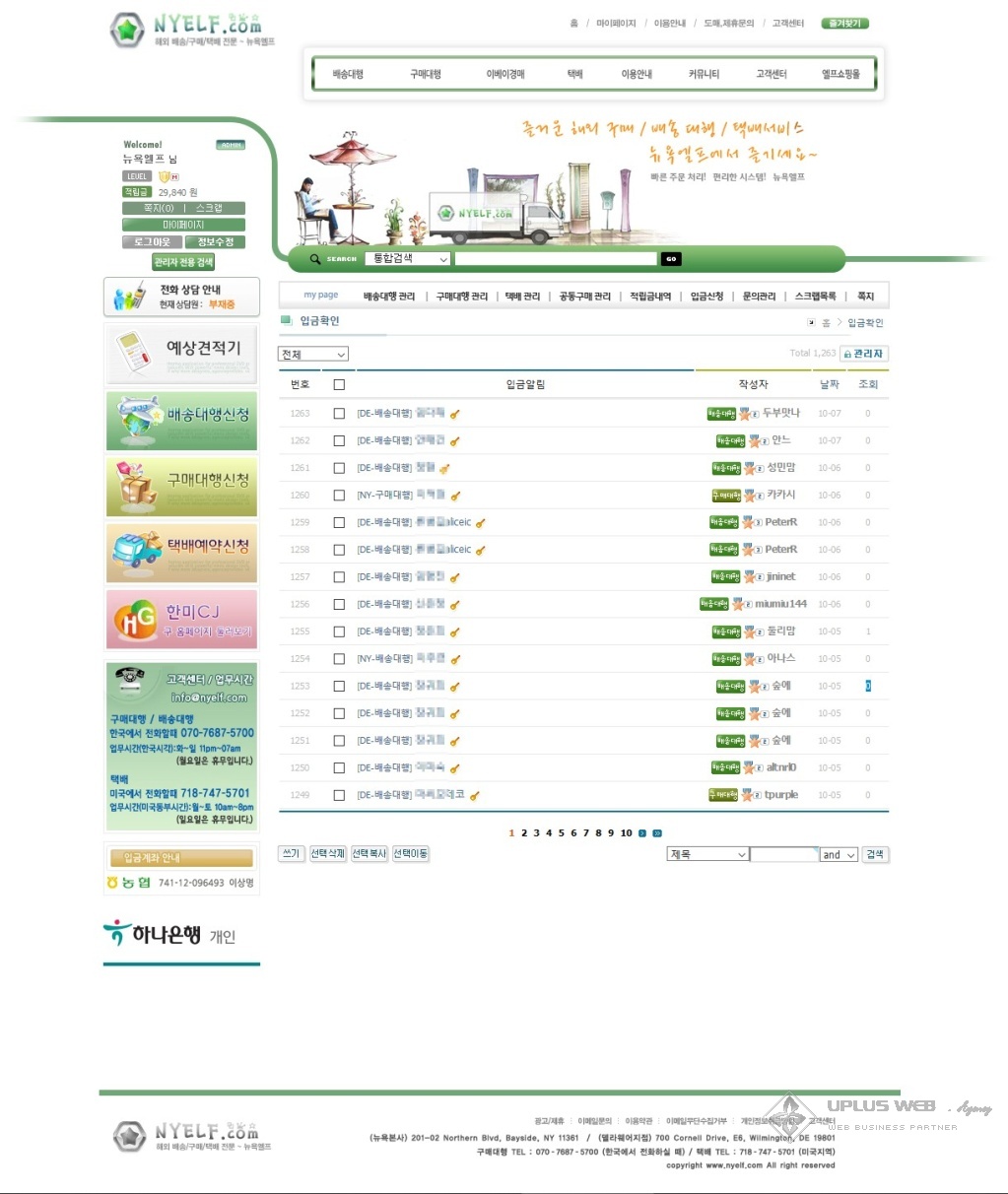Viewport: 1008px width, 1194px height.
Task: Click the board search text field beside 제목
Action: [x=783, y=854]
